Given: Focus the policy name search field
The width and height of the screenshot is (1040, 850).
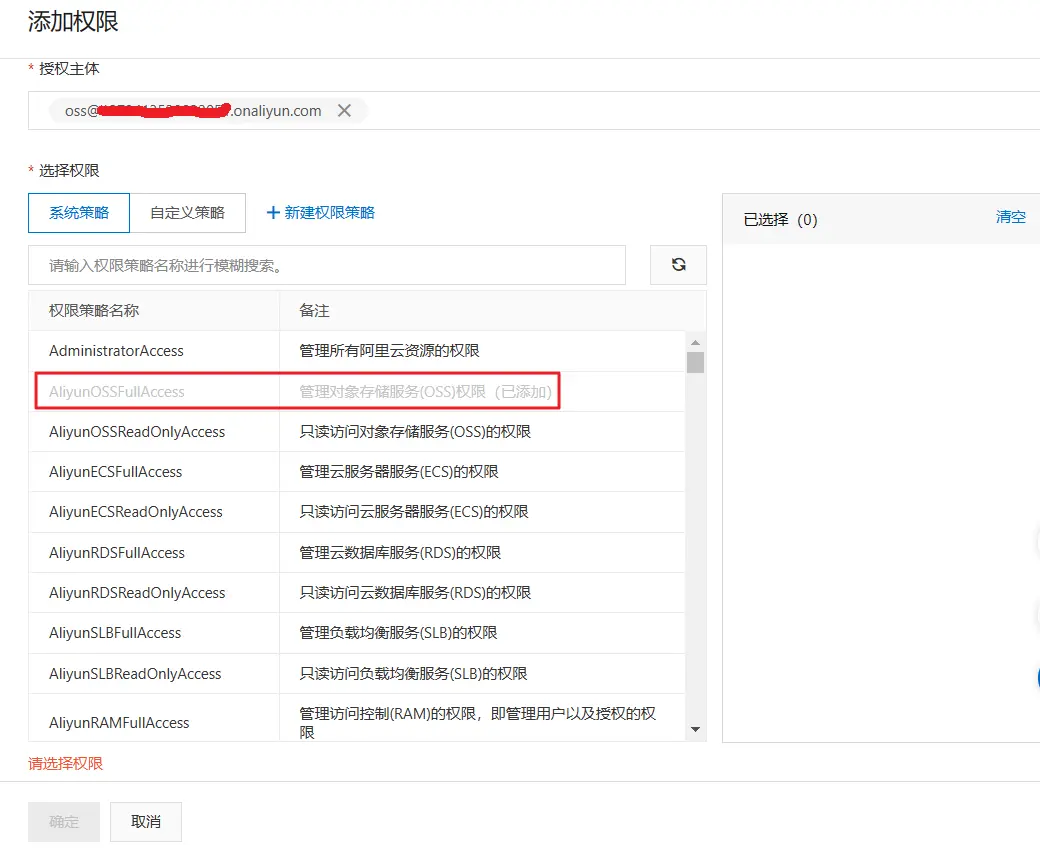Looking at the screenshot, I should click(327, 265).
